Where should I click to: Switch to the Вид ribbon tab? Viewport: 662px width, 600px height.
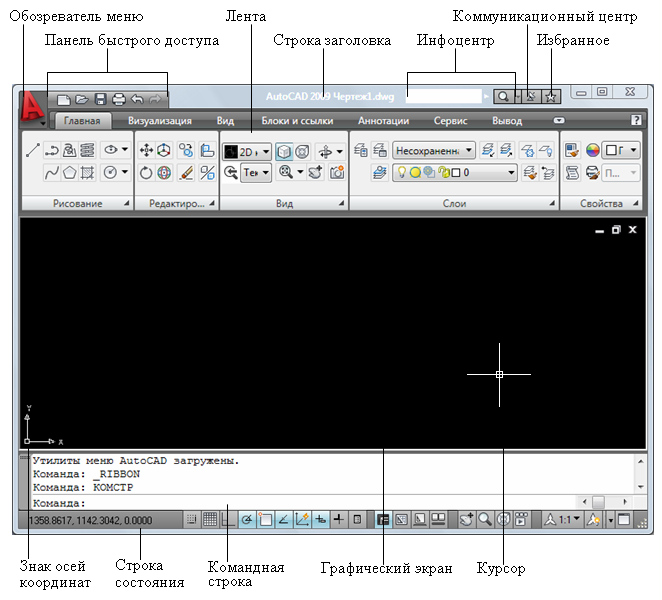pos(225,121)
